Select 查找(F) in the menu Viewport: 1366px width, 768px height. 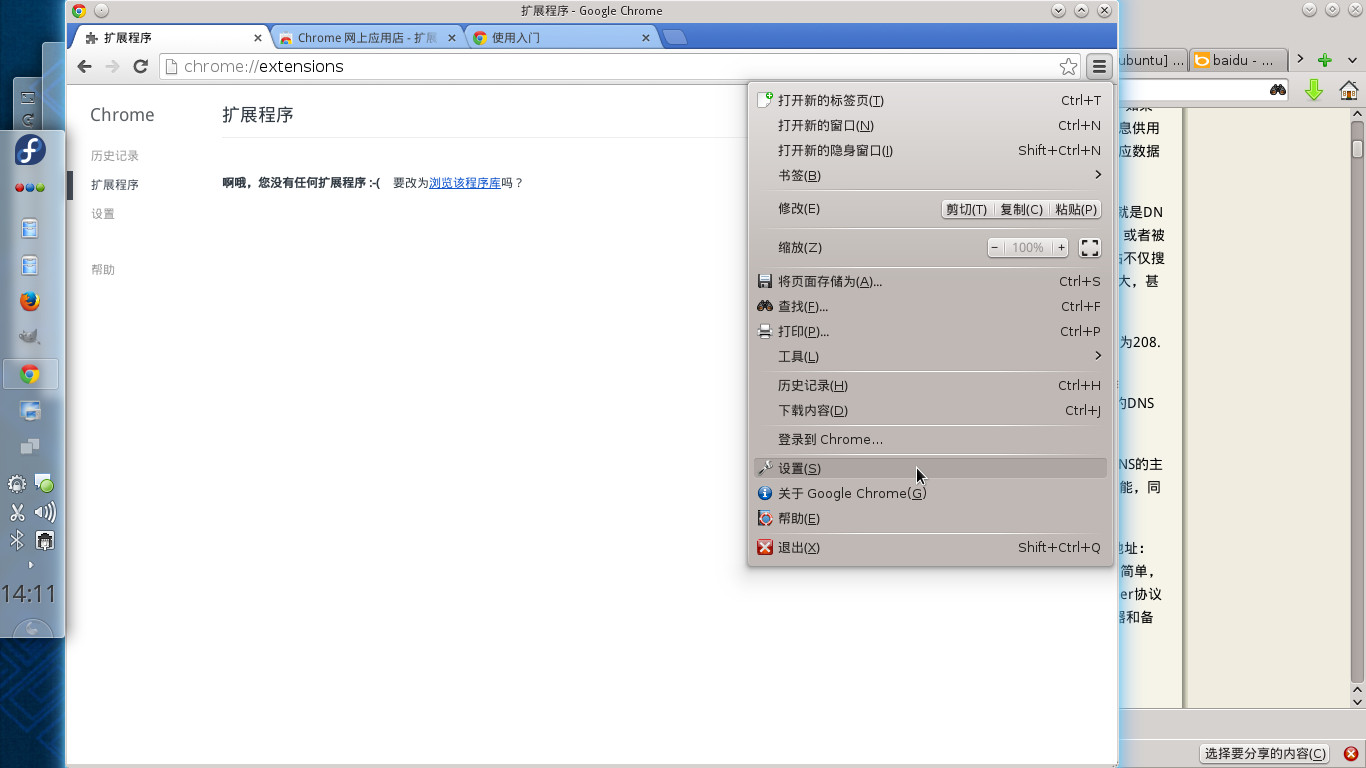(x=930, y=306)
